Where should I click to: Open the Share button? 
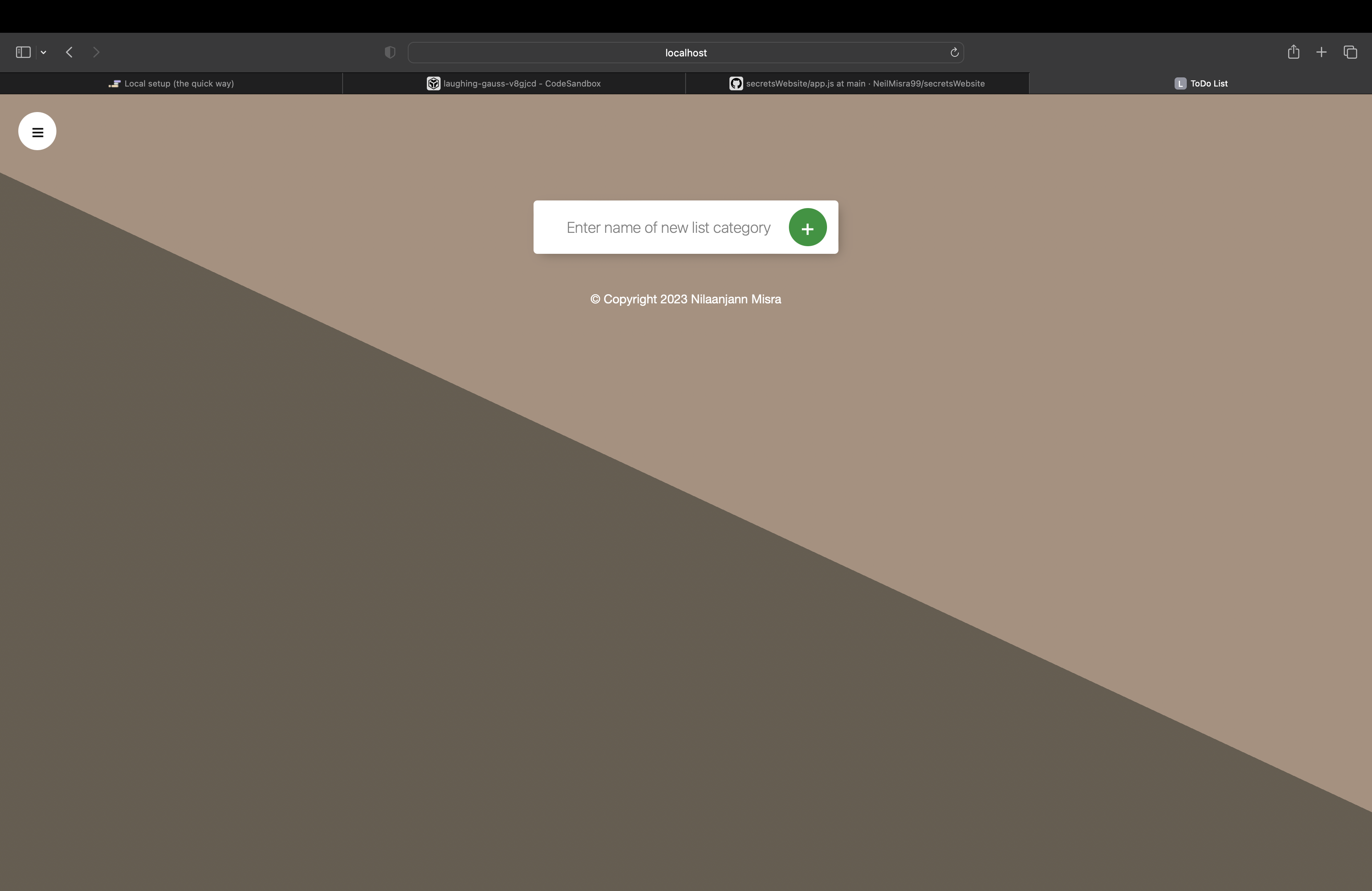point(1293,53)
